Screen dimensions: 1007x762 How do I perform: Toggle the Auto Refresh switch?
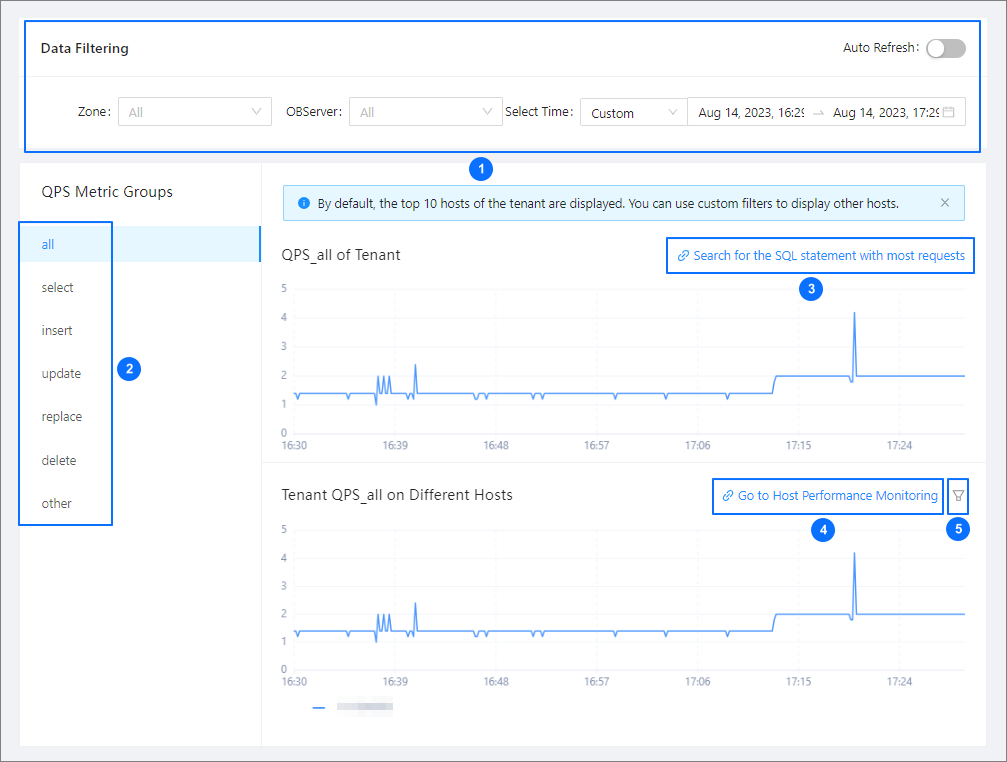(x=945, y=48)
